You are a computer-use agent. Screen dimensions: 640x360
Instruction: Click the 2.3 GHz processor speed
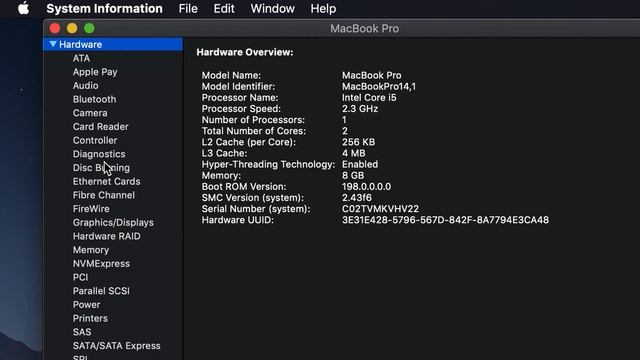pyautogui.click(x=360, y=109)
